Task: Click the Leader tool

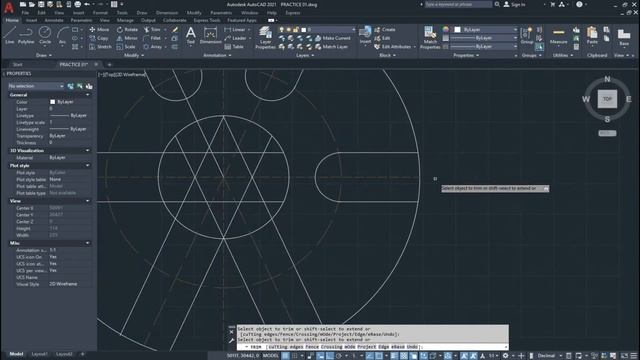Action: (236, 38)
